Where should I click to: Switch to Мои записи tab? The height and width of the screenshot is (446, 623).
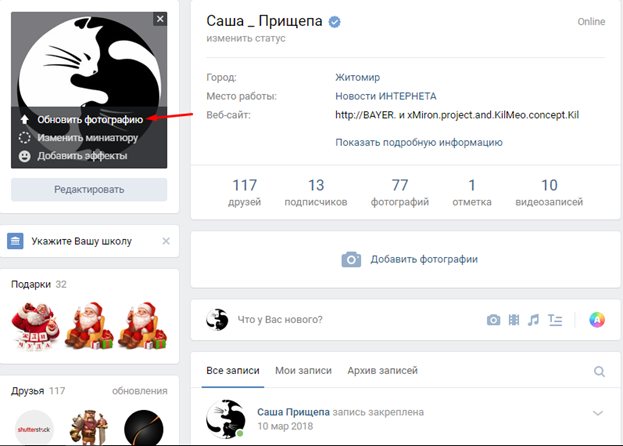tap(303, 371)
